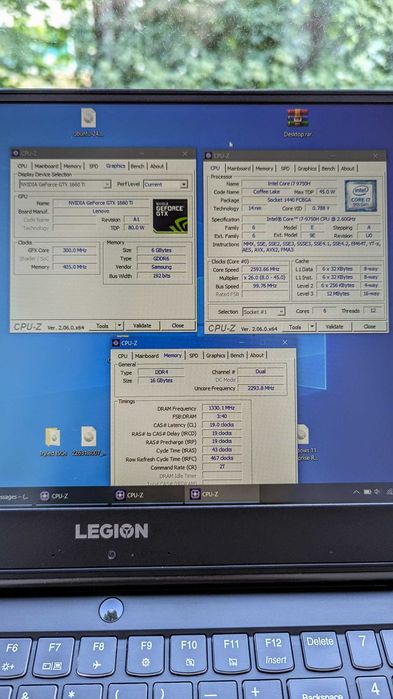Image resolution: width=393 pixels, height=699 pixels.
Task: Click the Channel # Dual value
Action: [261, 372]
